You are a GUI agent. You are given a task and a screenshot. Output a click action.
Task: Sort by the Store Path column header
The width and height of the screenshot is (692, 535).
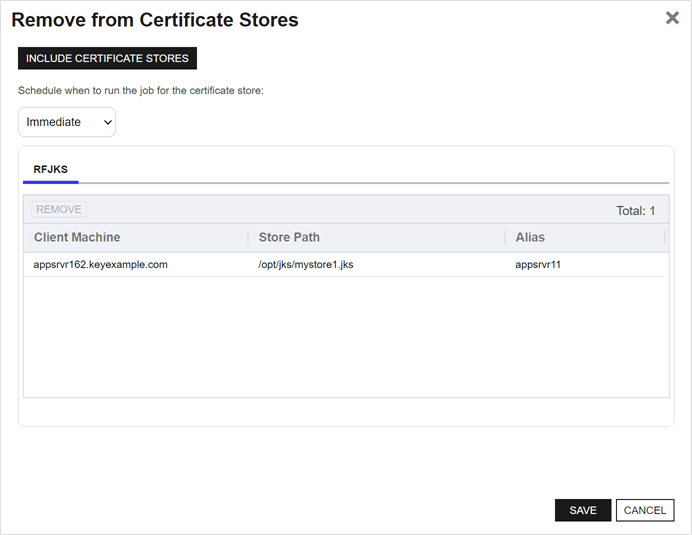tap(289, 237)
